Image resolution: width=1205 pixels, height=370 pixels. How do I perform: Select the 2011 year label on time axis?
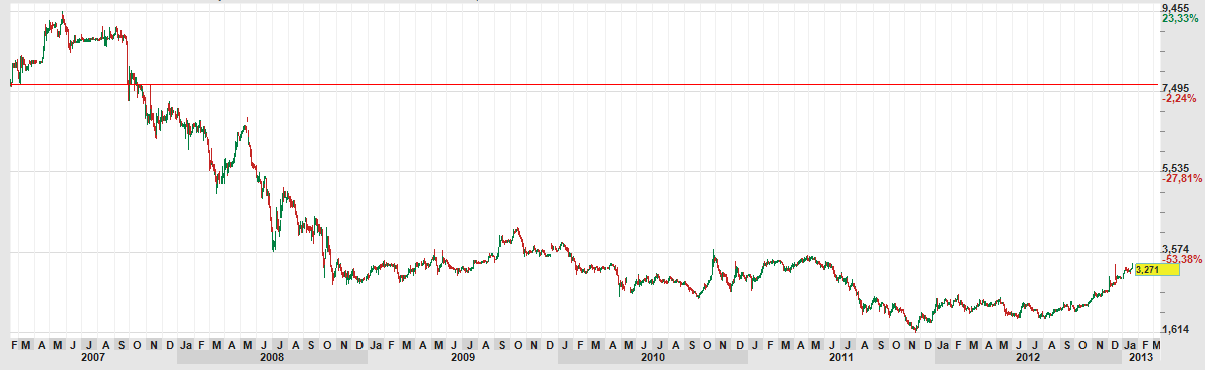(x=841, y=357)
